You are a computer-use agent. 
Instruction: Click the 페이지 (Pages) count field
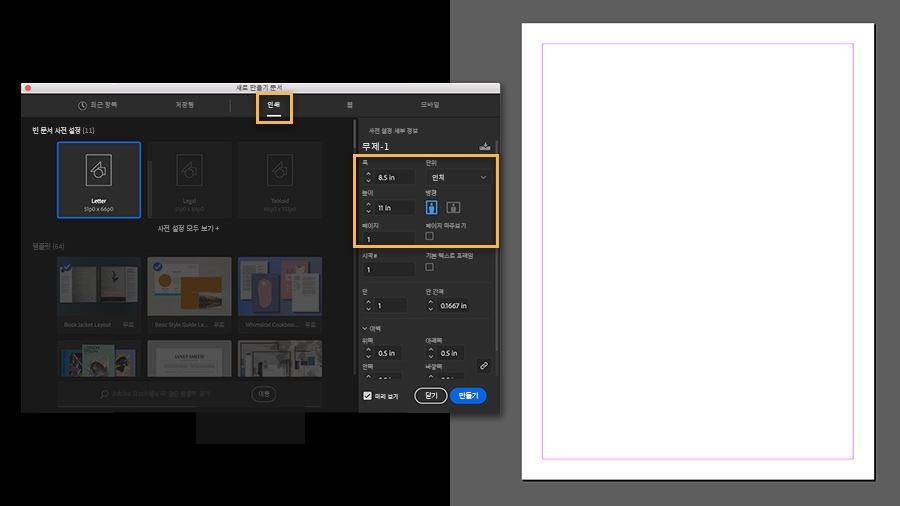(388, 239)
